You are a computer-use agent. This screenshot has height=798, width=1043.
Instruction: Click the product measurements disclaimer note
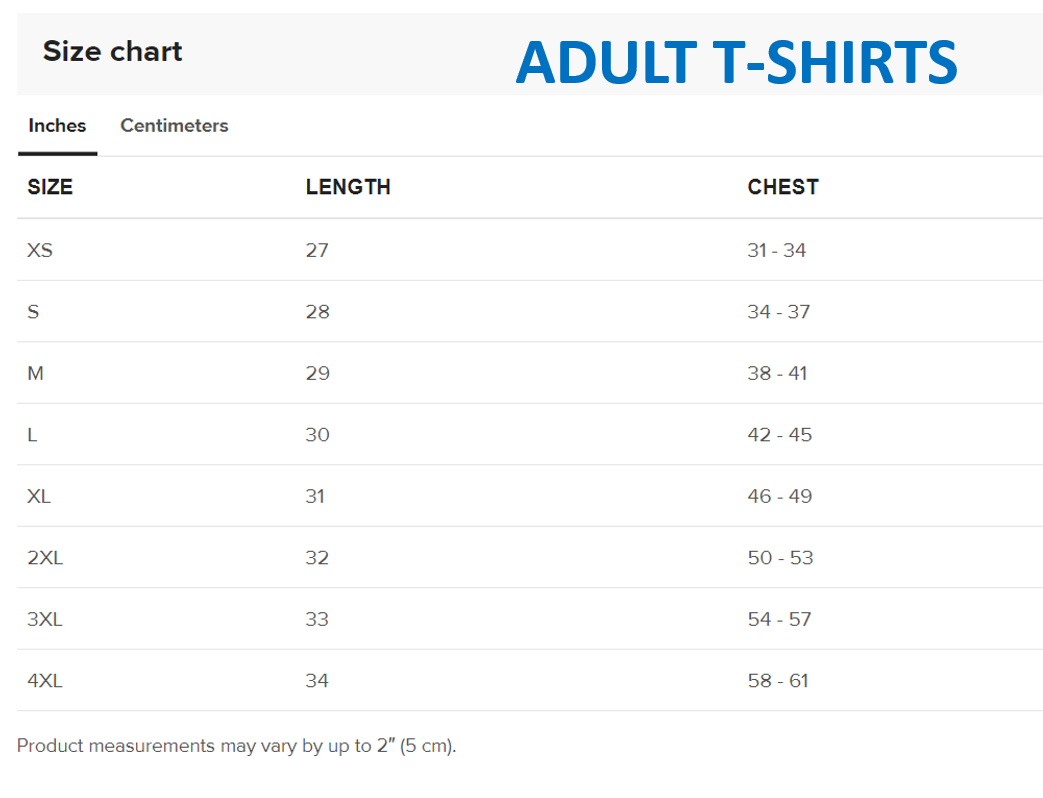(x=237, y=746)
